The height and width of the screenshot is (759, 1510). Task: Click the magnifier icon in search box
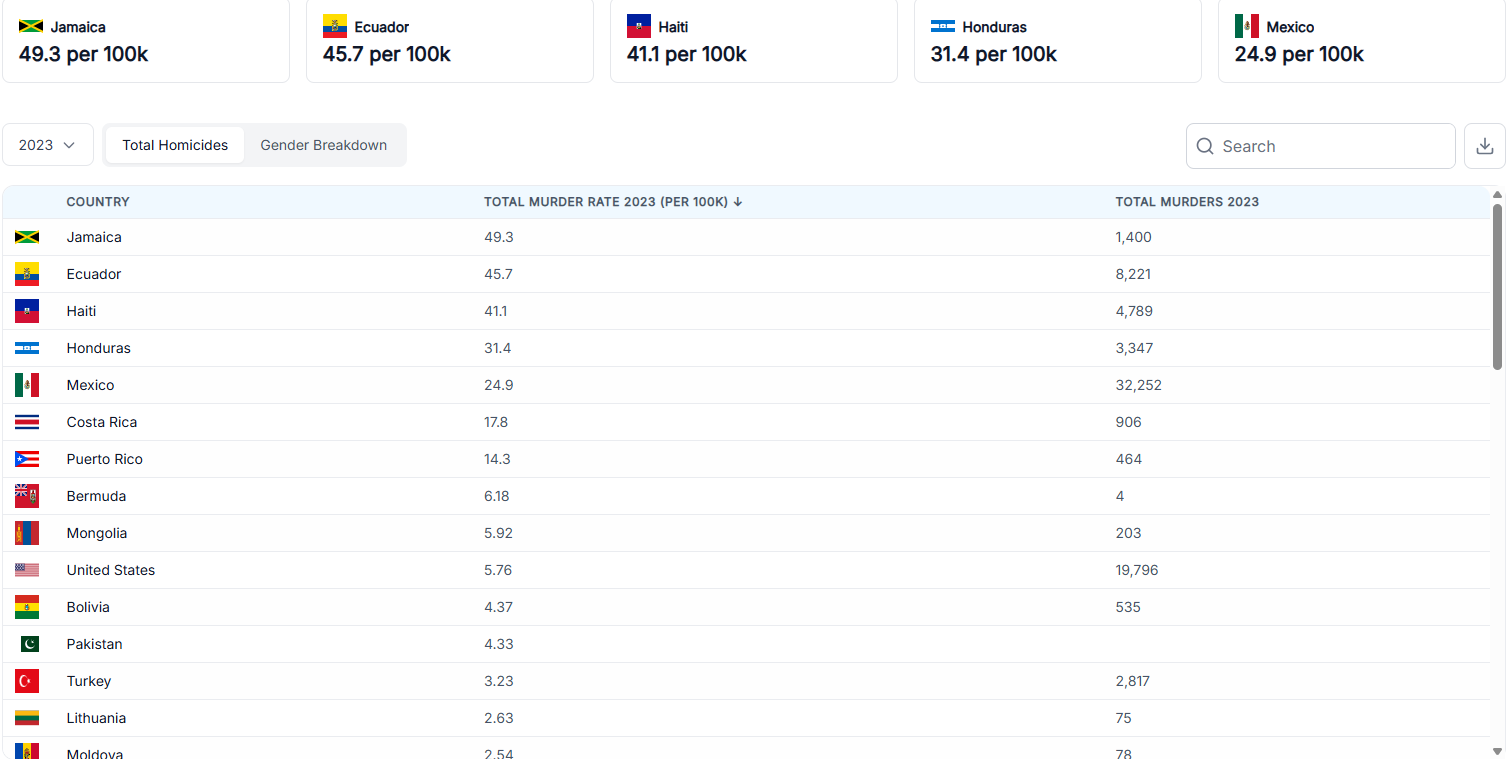pyautogui.click(x=1205, y=146)
